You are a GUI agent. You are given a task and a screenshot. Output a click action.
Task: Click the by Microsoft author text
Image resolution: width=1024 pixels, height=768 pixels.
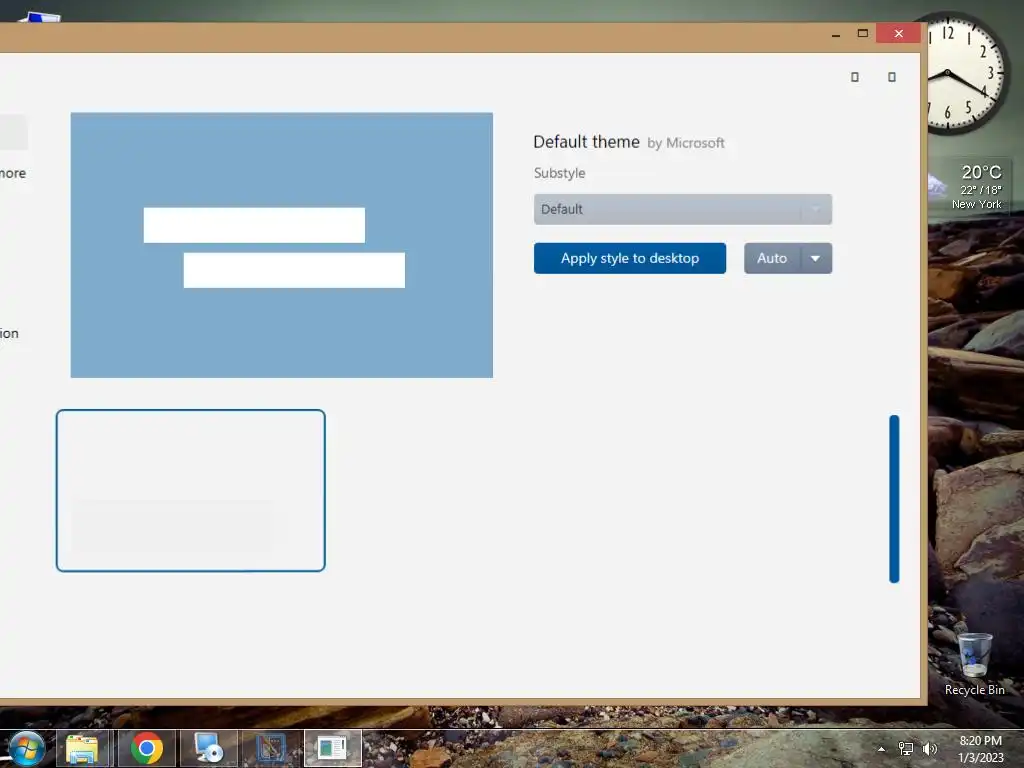(686, 143)
